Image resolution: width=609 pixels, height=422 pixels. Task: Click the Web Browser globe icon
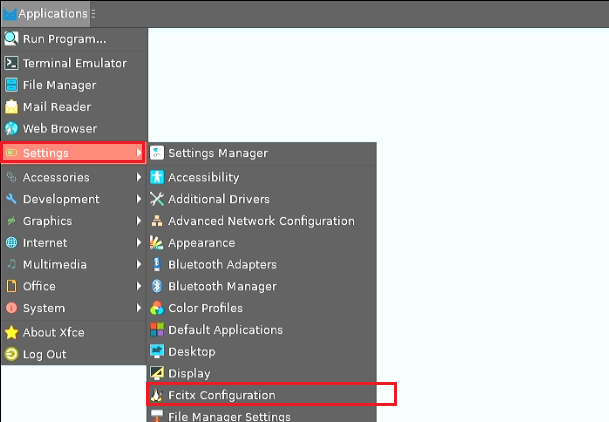click(x=11, y=129)
